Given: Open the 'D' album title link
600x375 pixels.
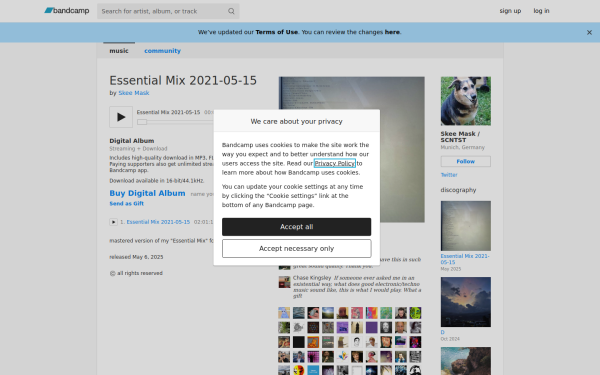Looking at the screenshot, I should 442,333.
